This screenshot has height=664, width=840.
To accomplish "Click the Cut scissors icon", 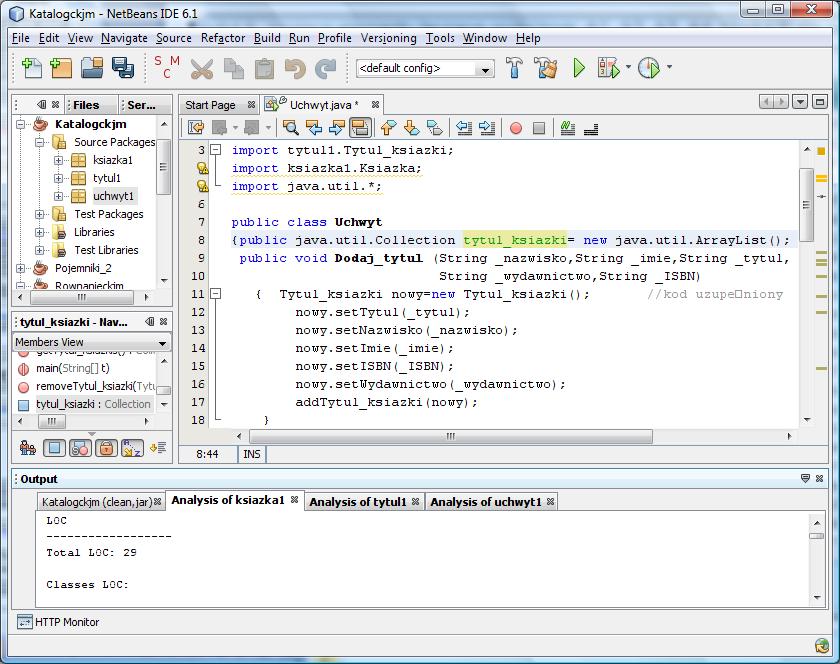I will 201,69.
